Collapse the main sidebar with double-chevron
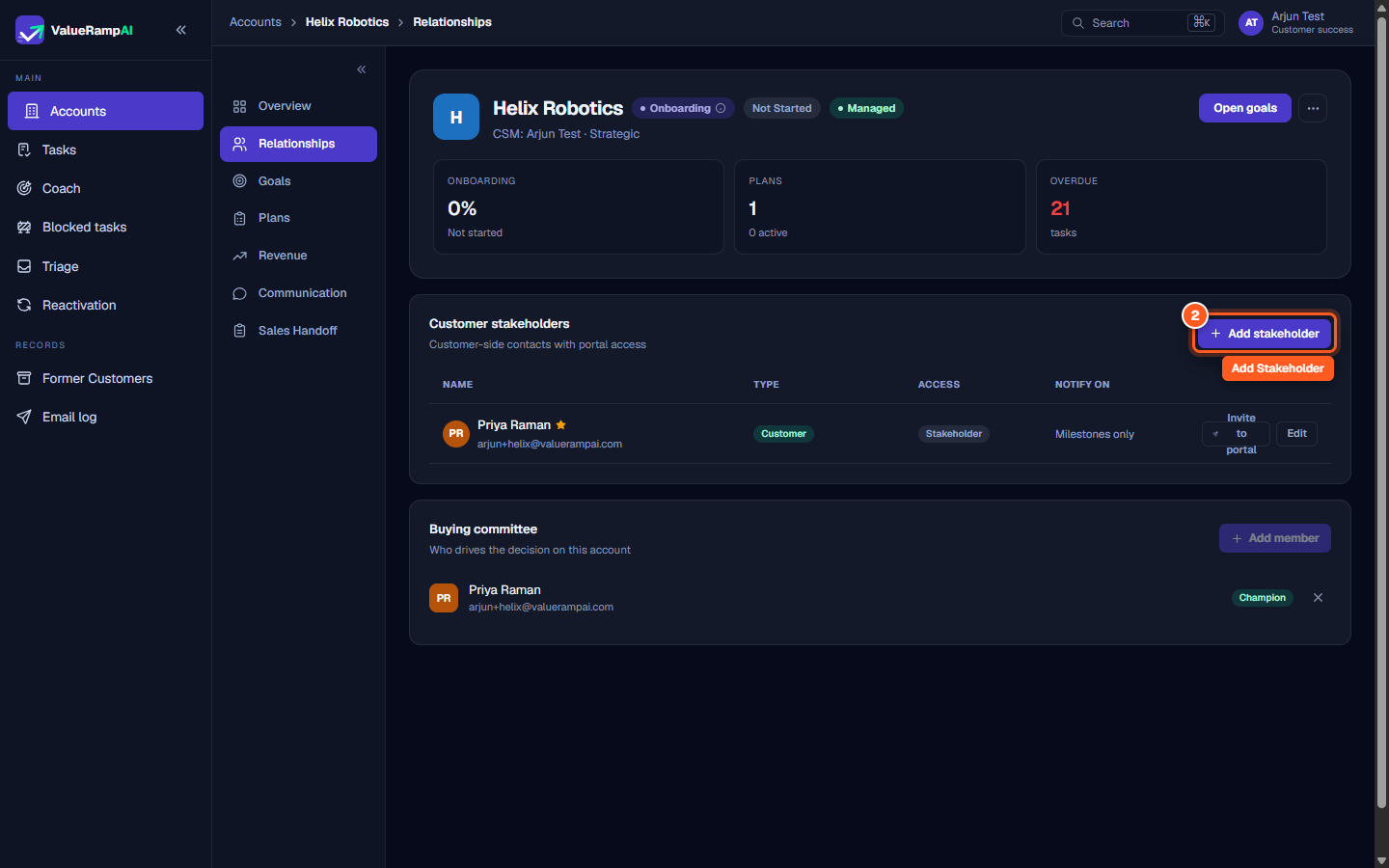The image size is (1389, 868). coord(181,30)
